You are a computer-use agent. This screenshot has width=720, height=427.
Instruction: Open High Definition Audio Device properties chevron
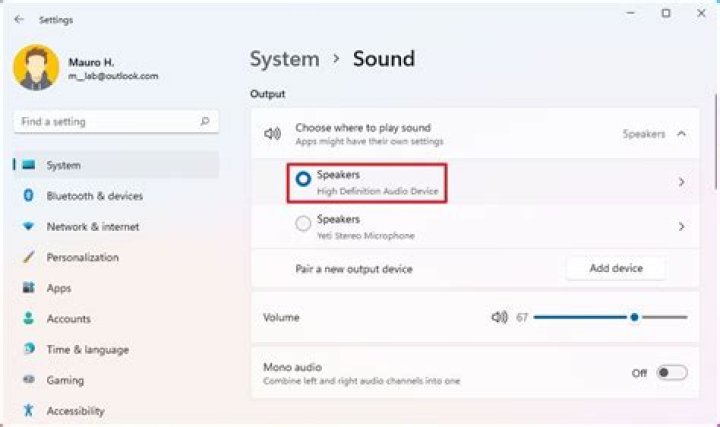[681, 182]
